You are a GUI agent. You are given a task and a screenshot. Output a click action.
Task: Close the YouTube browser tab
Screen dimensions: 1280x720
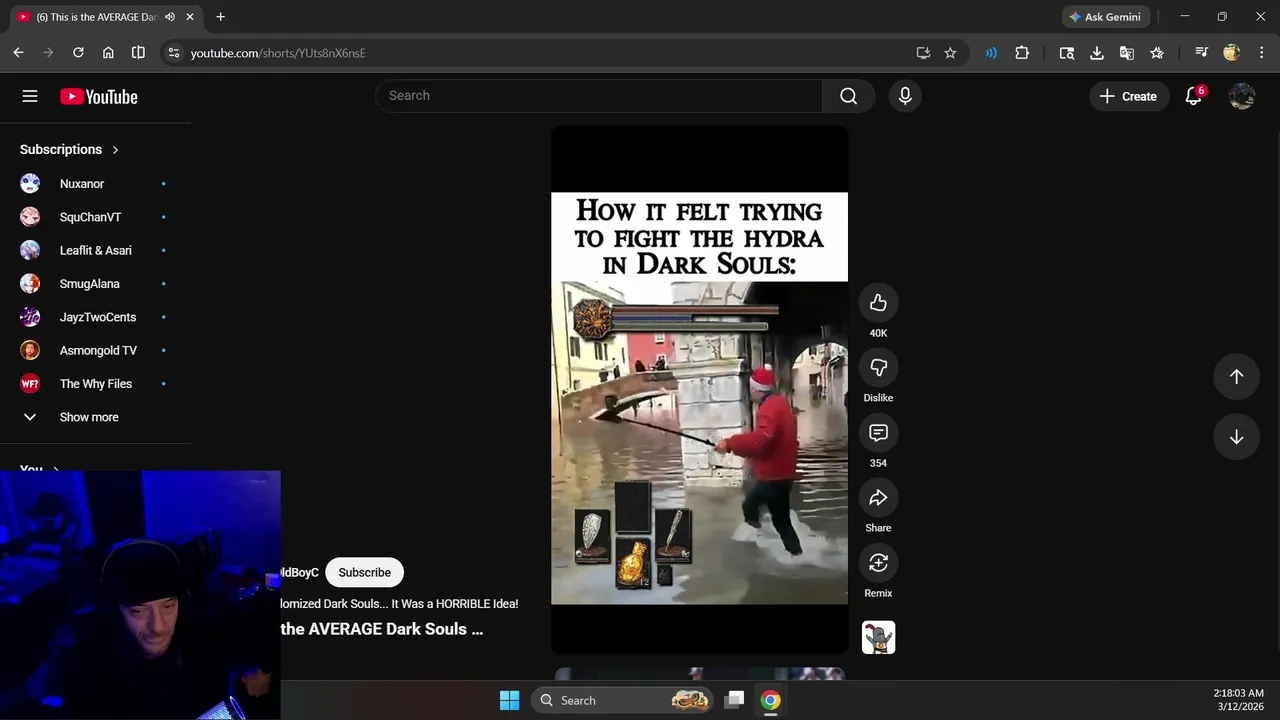[190, 17]
